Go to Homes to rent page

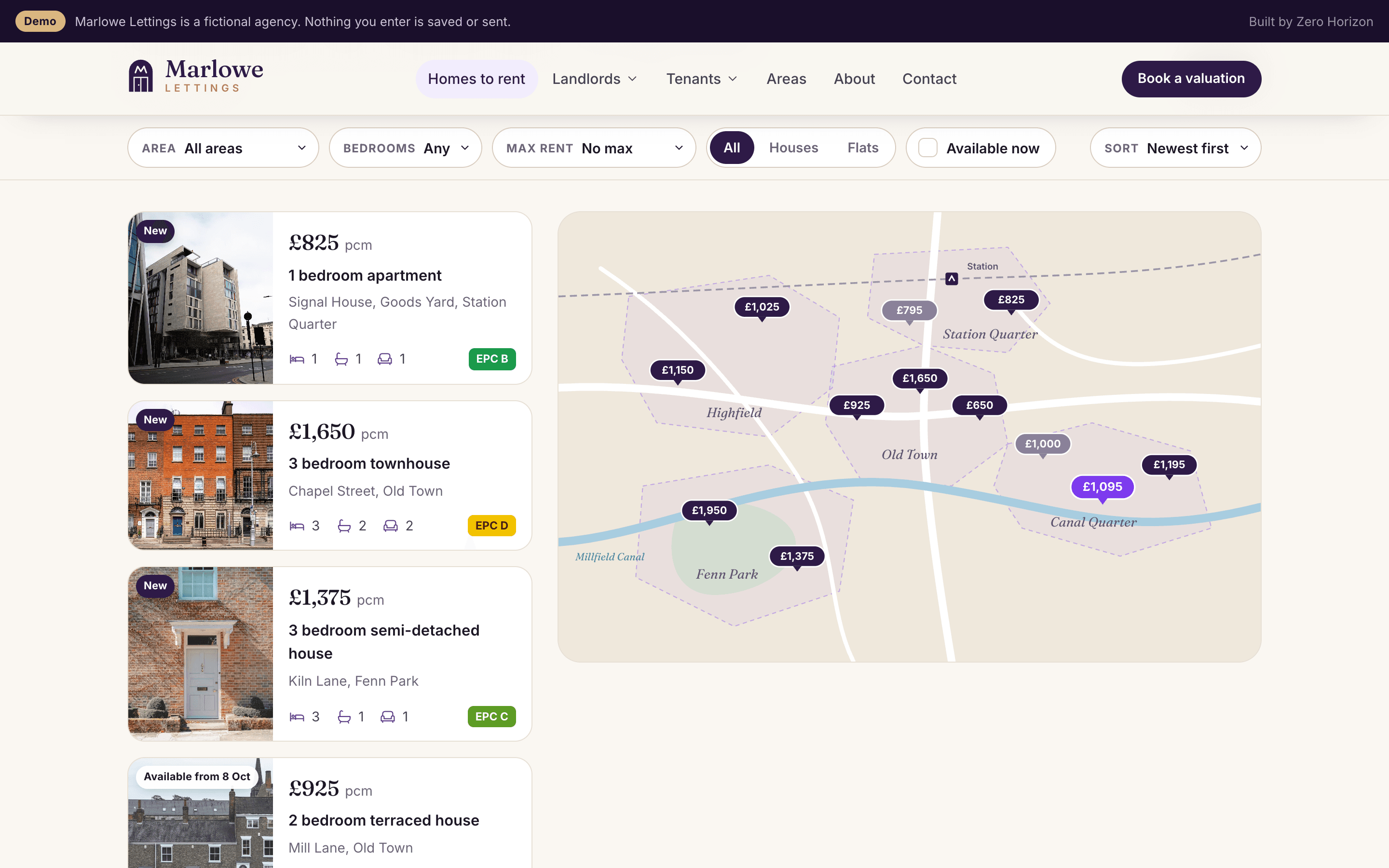(x=477, y=79)
